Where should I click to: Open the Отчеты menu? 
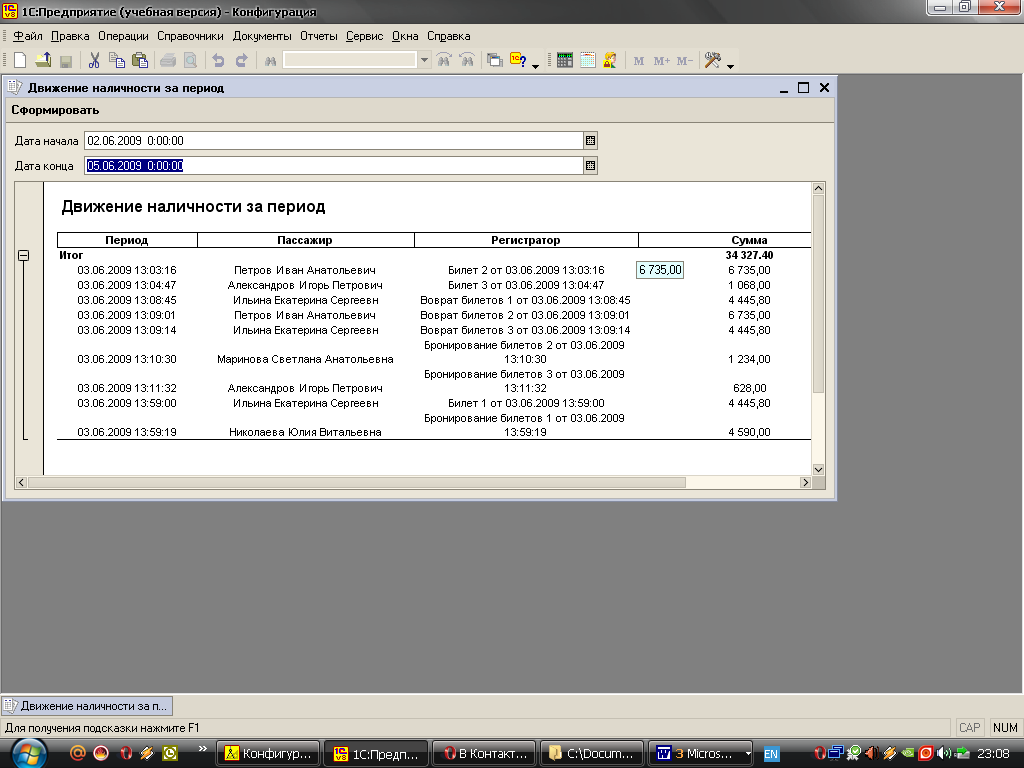319,36
